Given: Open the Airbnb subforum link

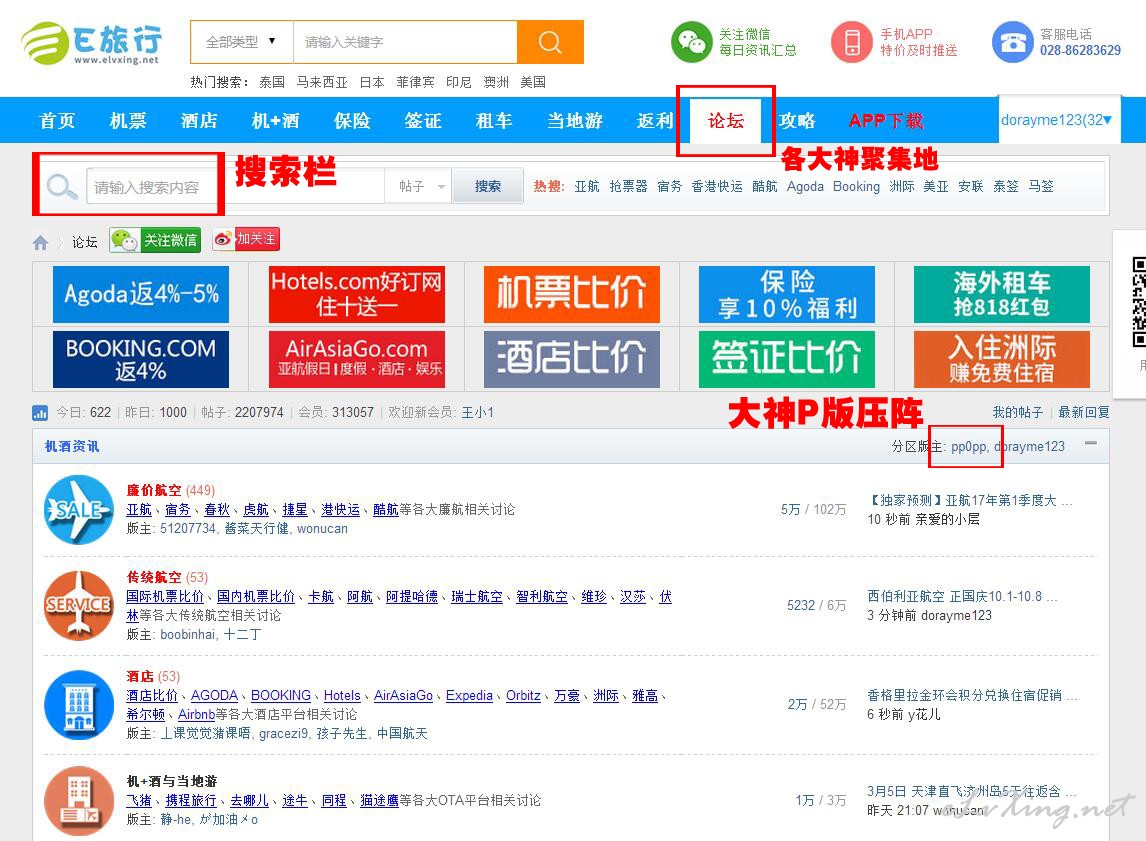Looking at the screenshot, I should pyautogui.click(x=197, y=715).
